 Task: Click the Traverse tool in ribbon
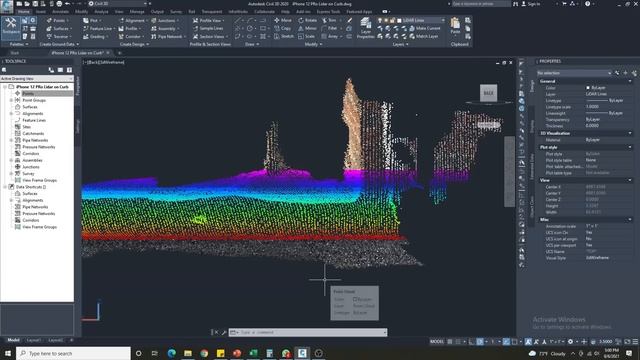pos(58,36)
